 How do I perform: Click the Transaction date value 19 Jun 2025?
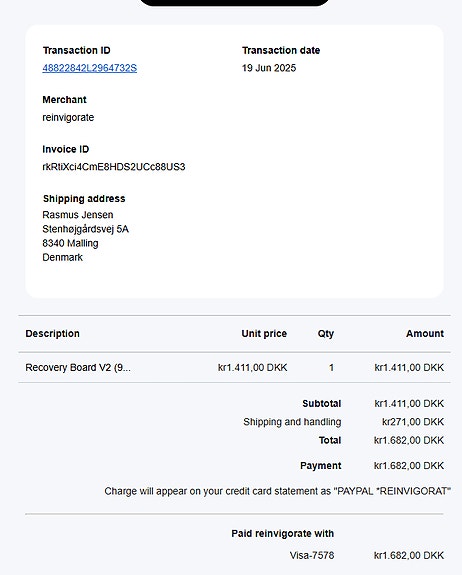tap(269, 68)
